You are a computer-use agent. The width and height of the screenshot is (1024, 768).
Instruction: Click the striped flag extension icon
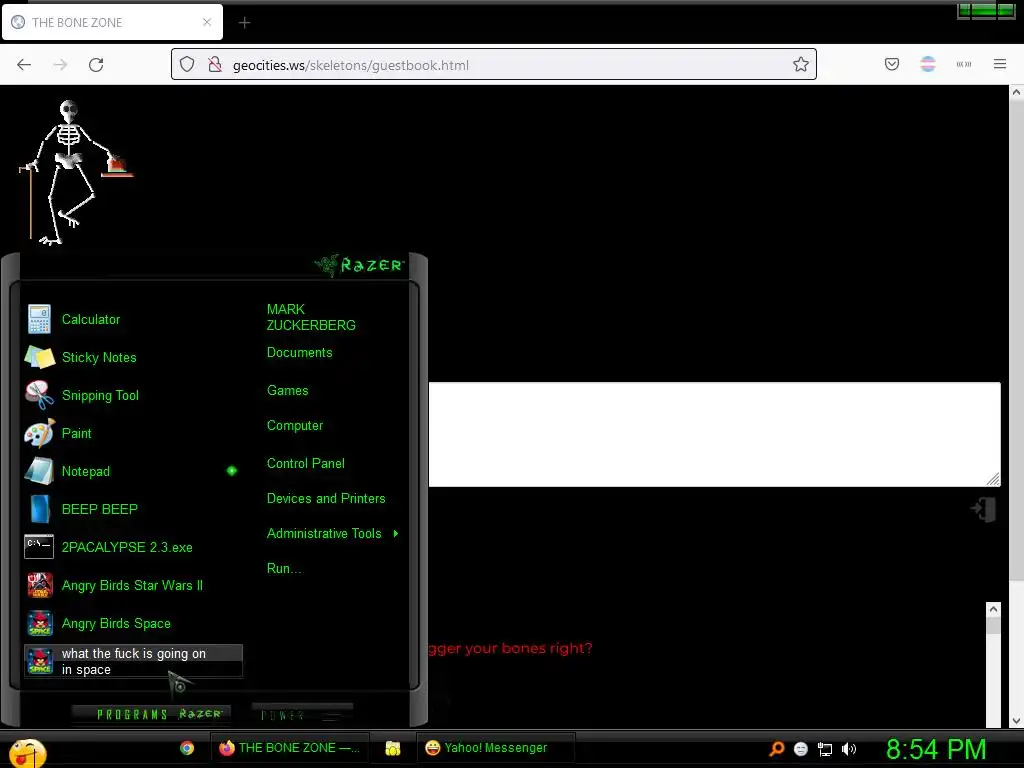[928, 64]
